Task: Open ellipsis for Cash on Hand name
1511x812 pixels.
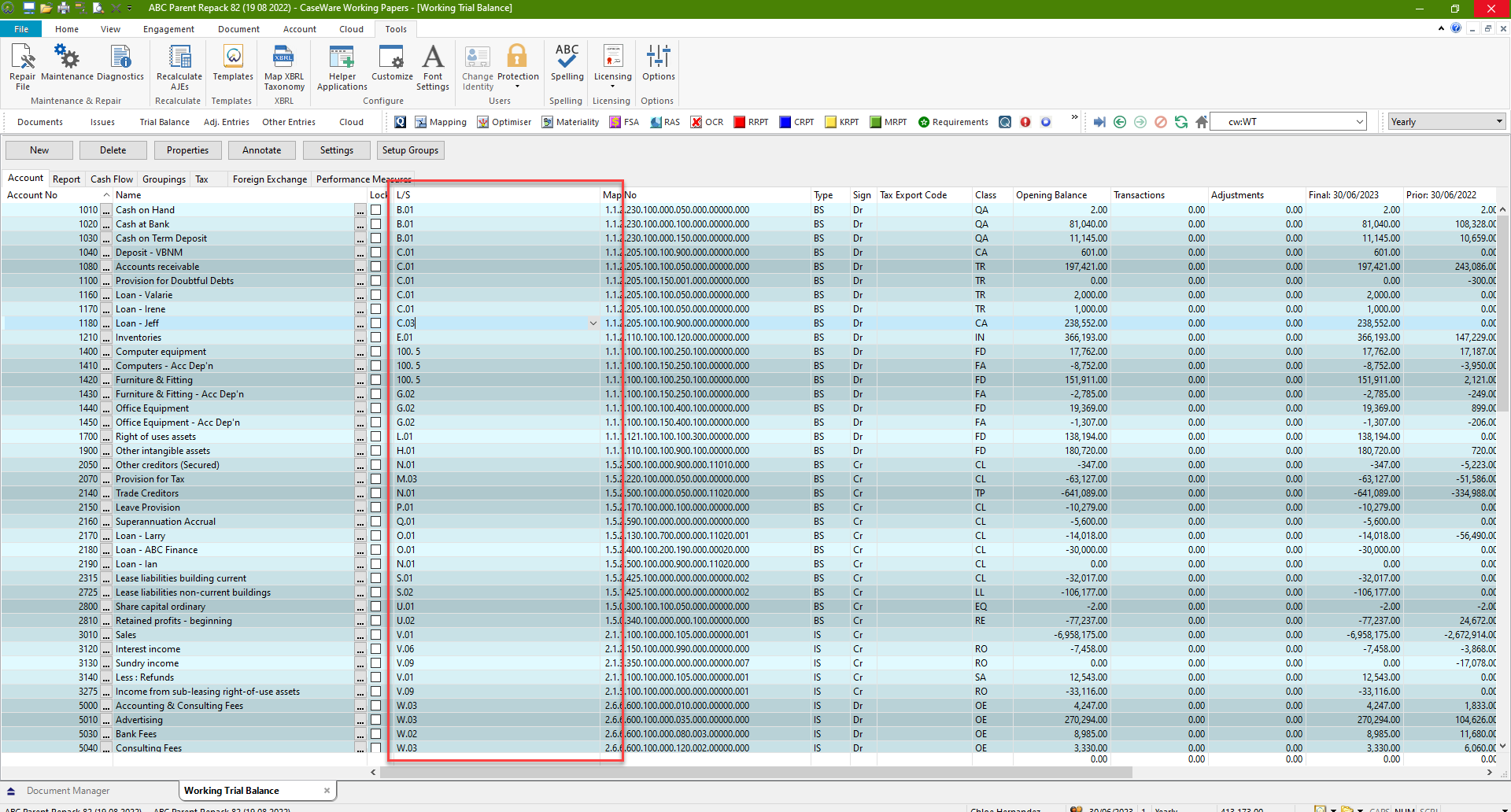Action: coord(360,210)
